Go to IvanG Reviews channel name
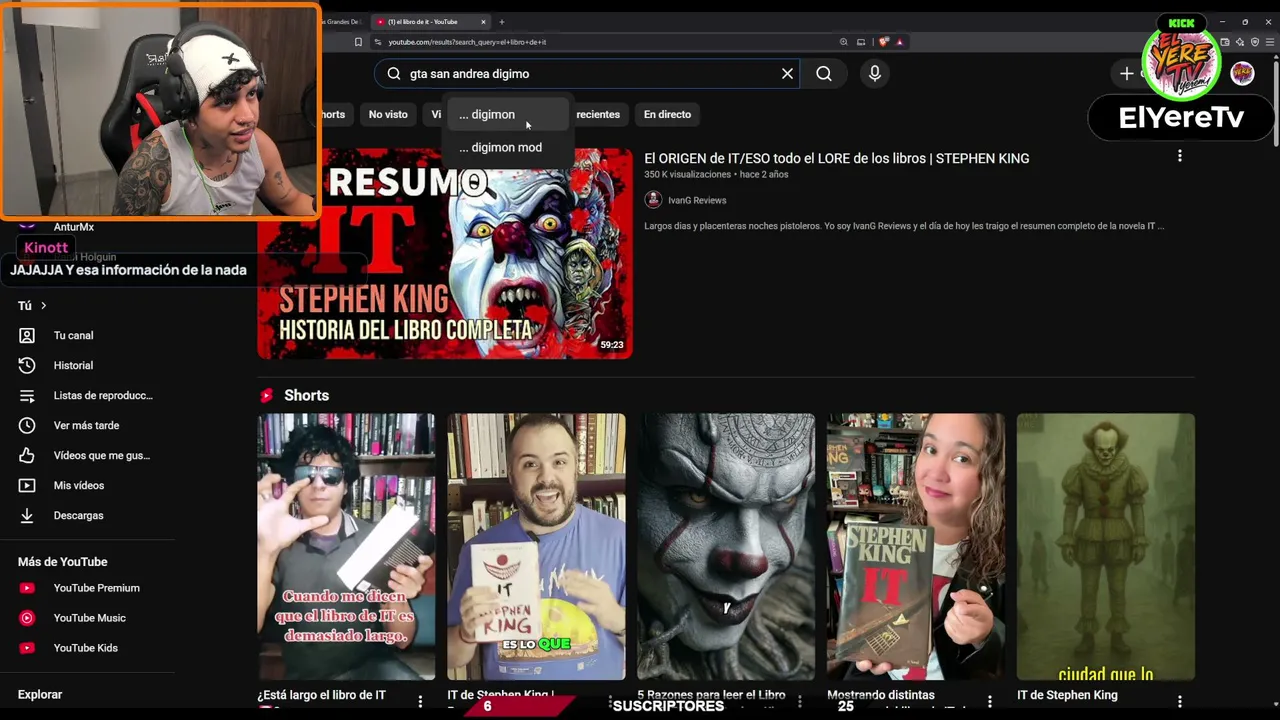1280x720 pixels. tap(697, 200)
